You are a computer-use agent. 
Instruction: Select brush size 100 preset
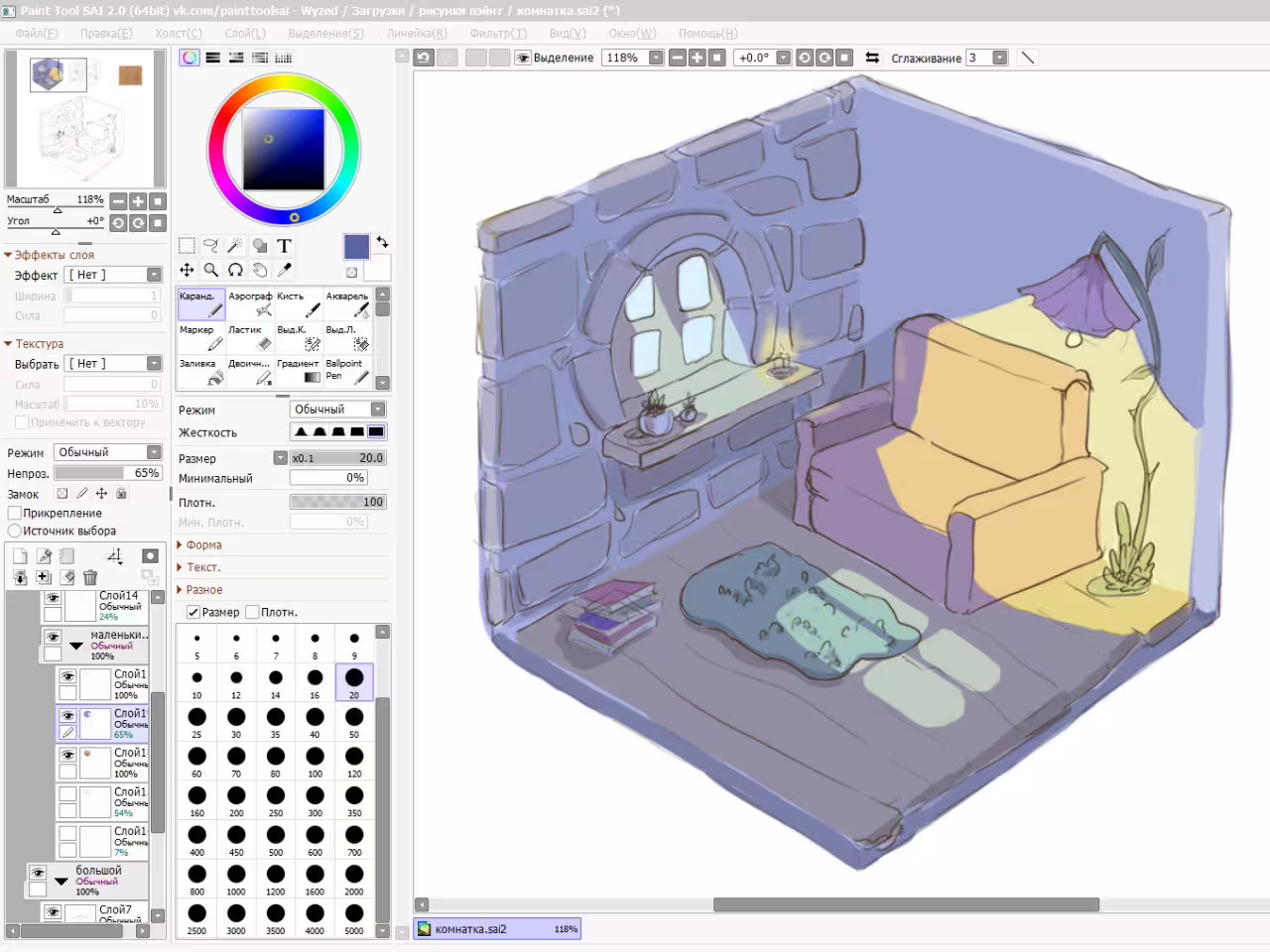click(315, 761)
